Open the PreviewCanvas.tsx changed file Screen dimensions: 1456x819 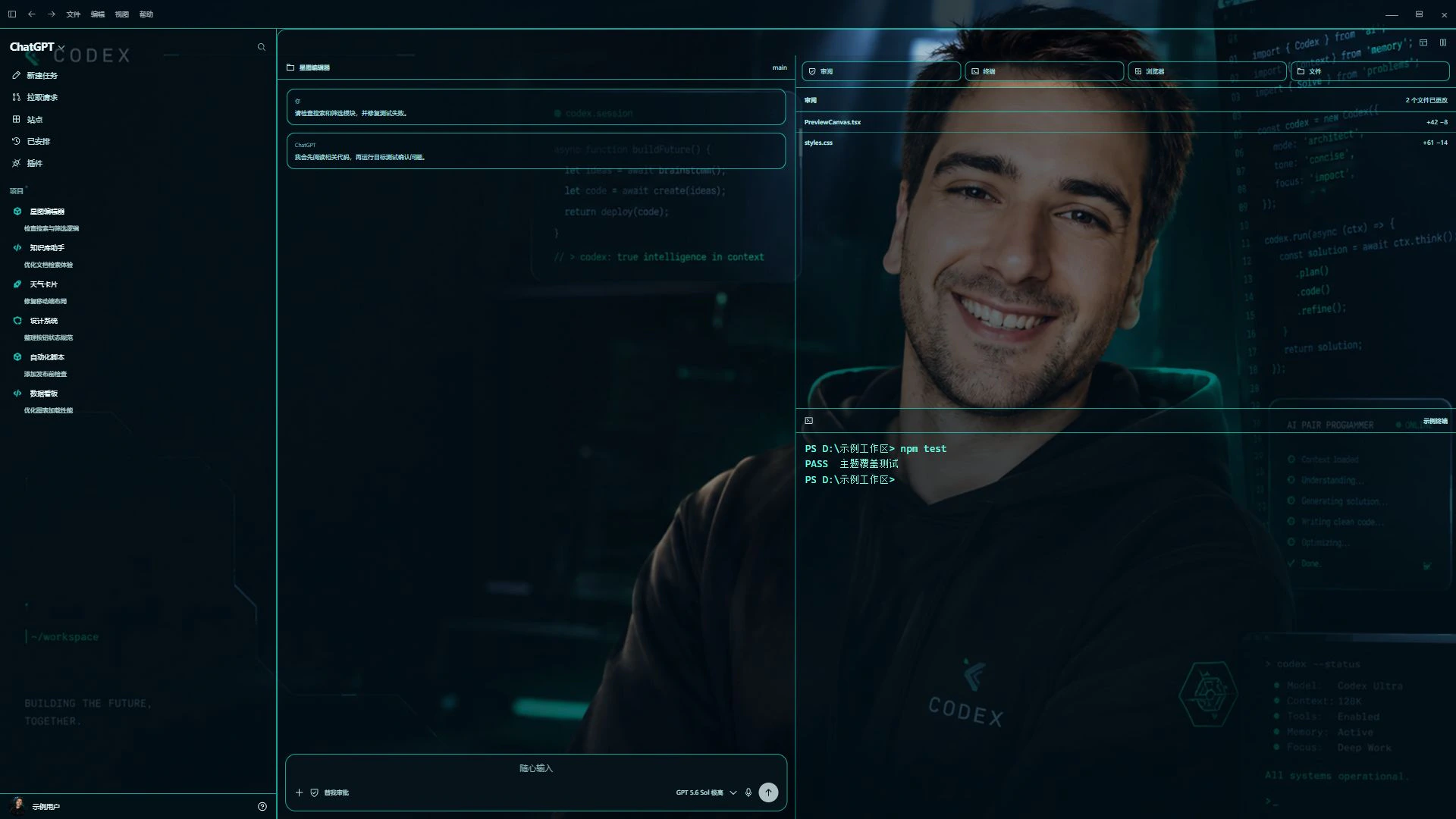tap(1125, 122)
